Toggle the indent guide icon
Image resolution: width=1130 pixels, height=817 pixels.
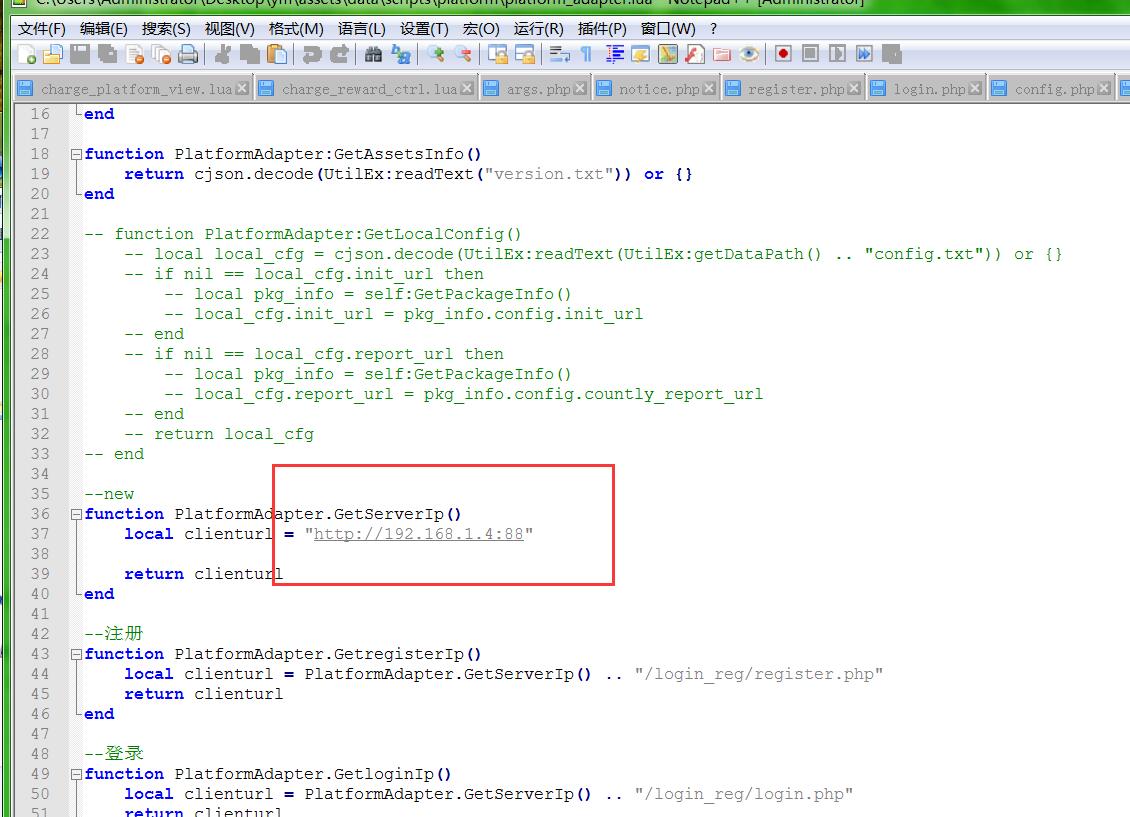(x=615, y=54)
